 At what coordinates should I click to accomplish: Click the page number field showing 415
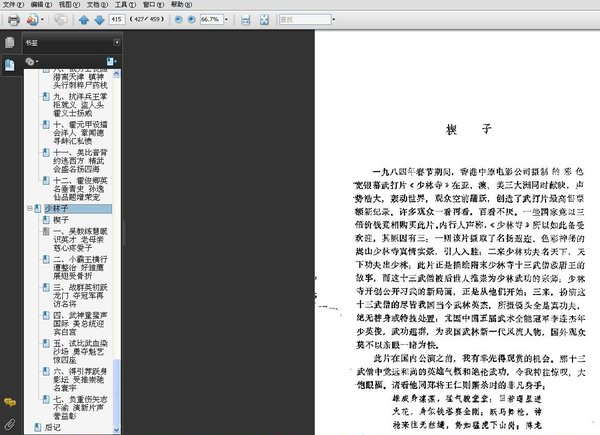[x=117, y=19]
